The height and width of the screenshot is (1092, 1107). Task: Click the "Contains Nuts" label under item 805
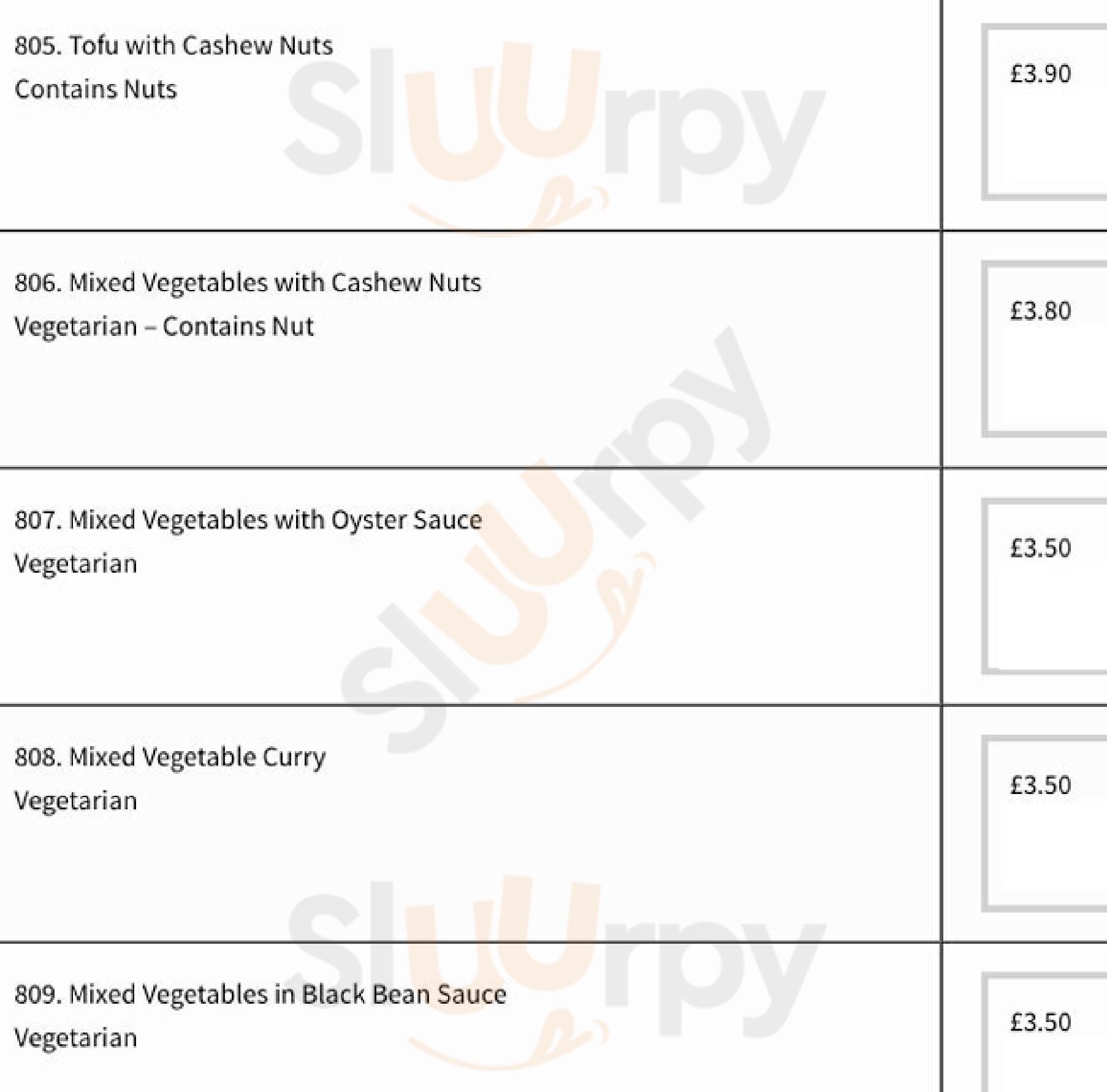[96, 90]
